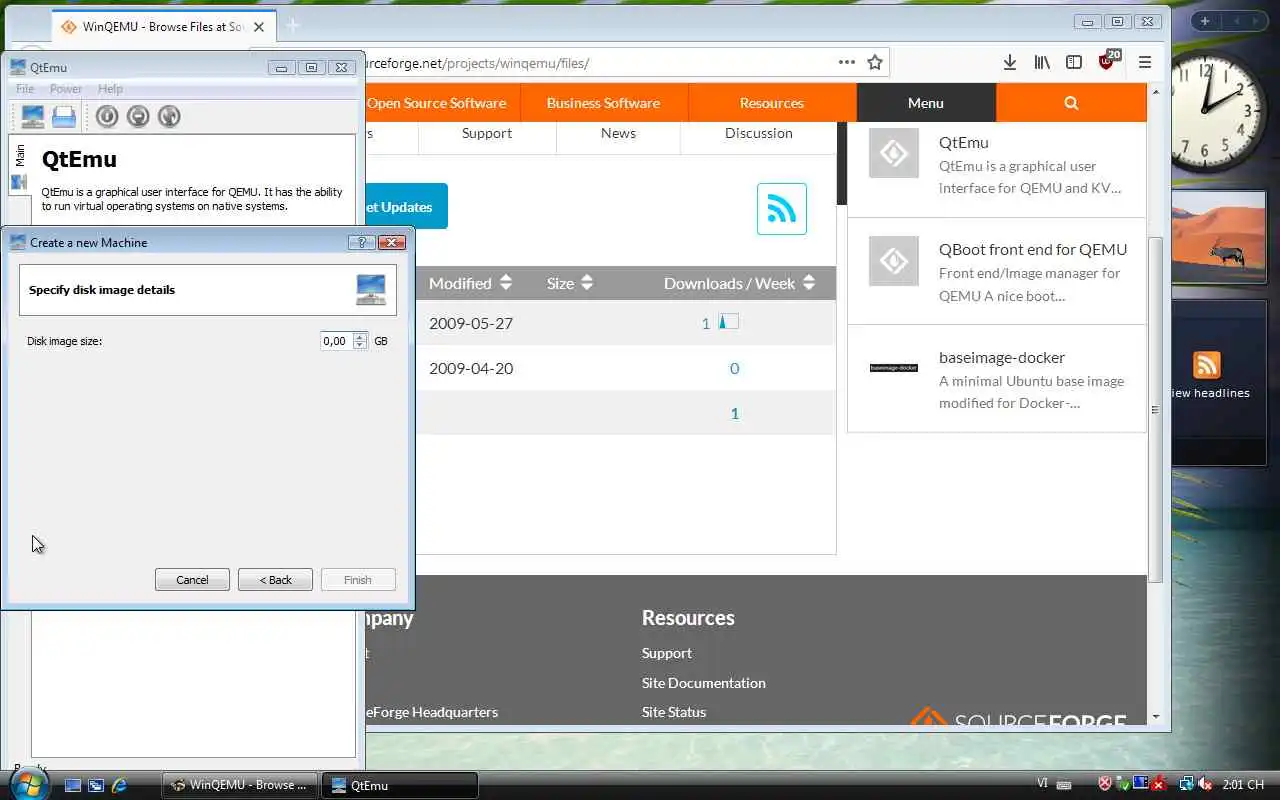This screenshot has height=800, width=1280.
Task: Toggle the Firefox sidebar icon
Action: click(1074, 62)
